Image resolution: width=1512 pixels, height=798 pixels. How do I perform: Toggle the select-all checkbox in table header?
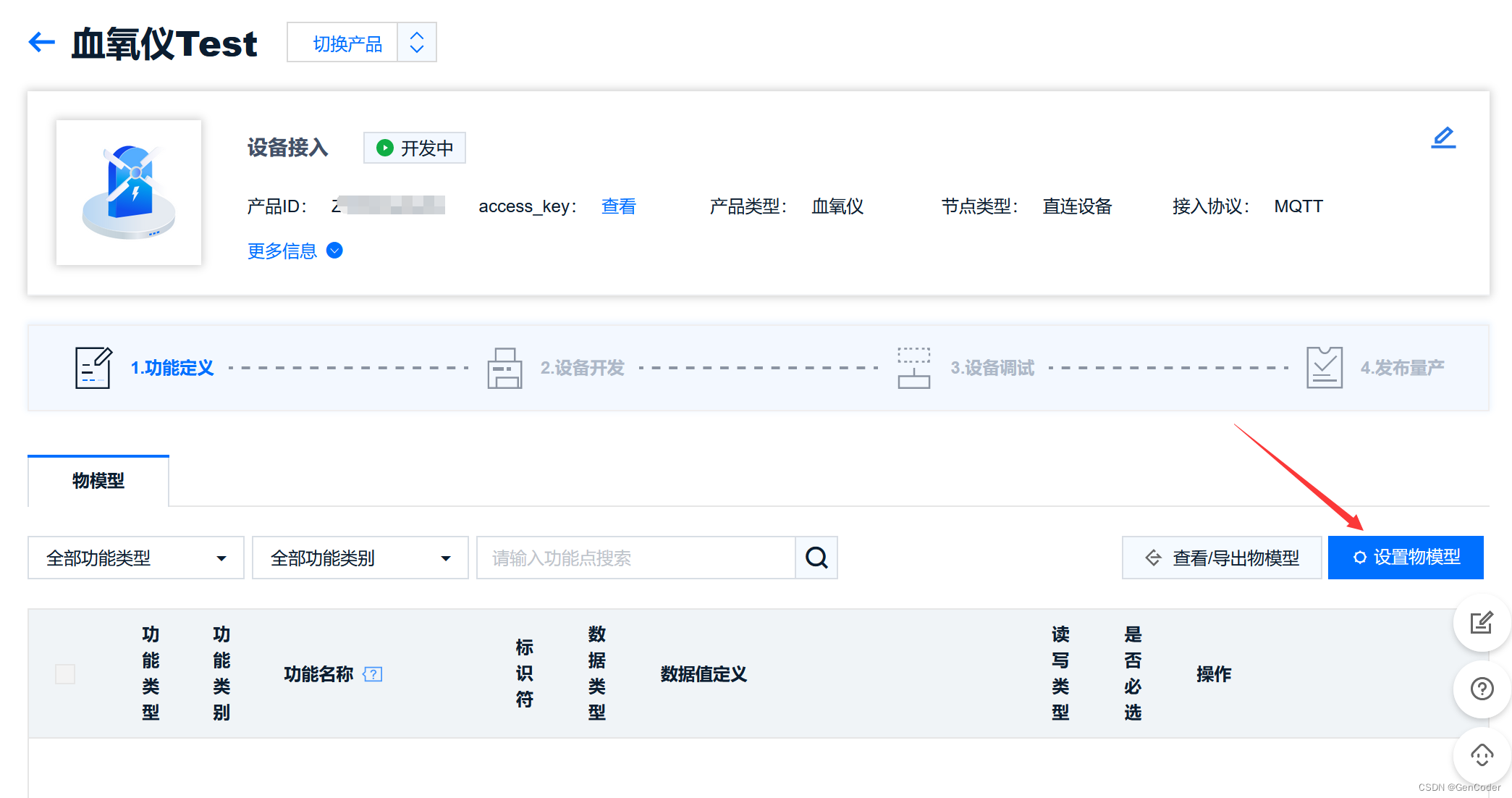coord(65,674)
